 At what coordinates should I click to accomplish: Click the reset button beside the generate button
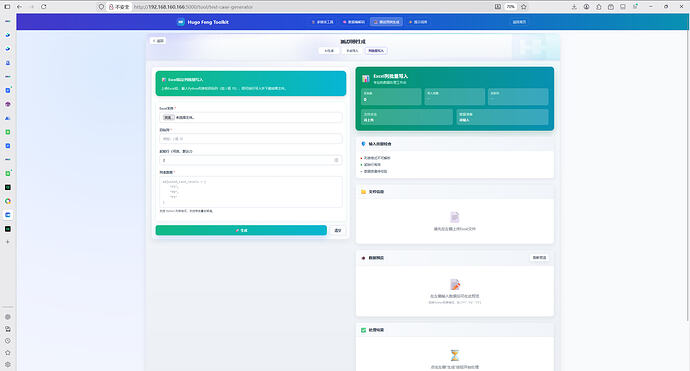[x=338, y=230]
